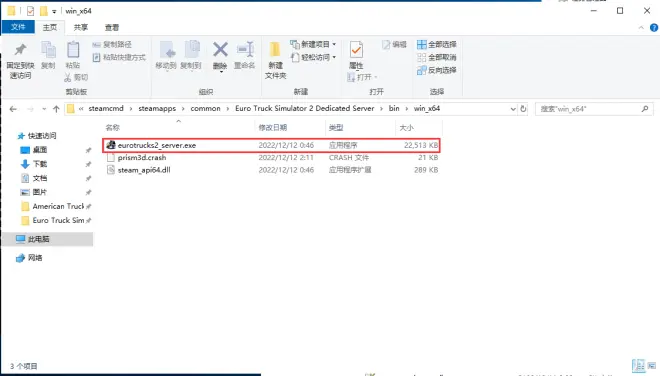Click Paste shortcut (粘贴快捷方式)
Viewport: 660px width, 376px height.
[x=119, y=57]
